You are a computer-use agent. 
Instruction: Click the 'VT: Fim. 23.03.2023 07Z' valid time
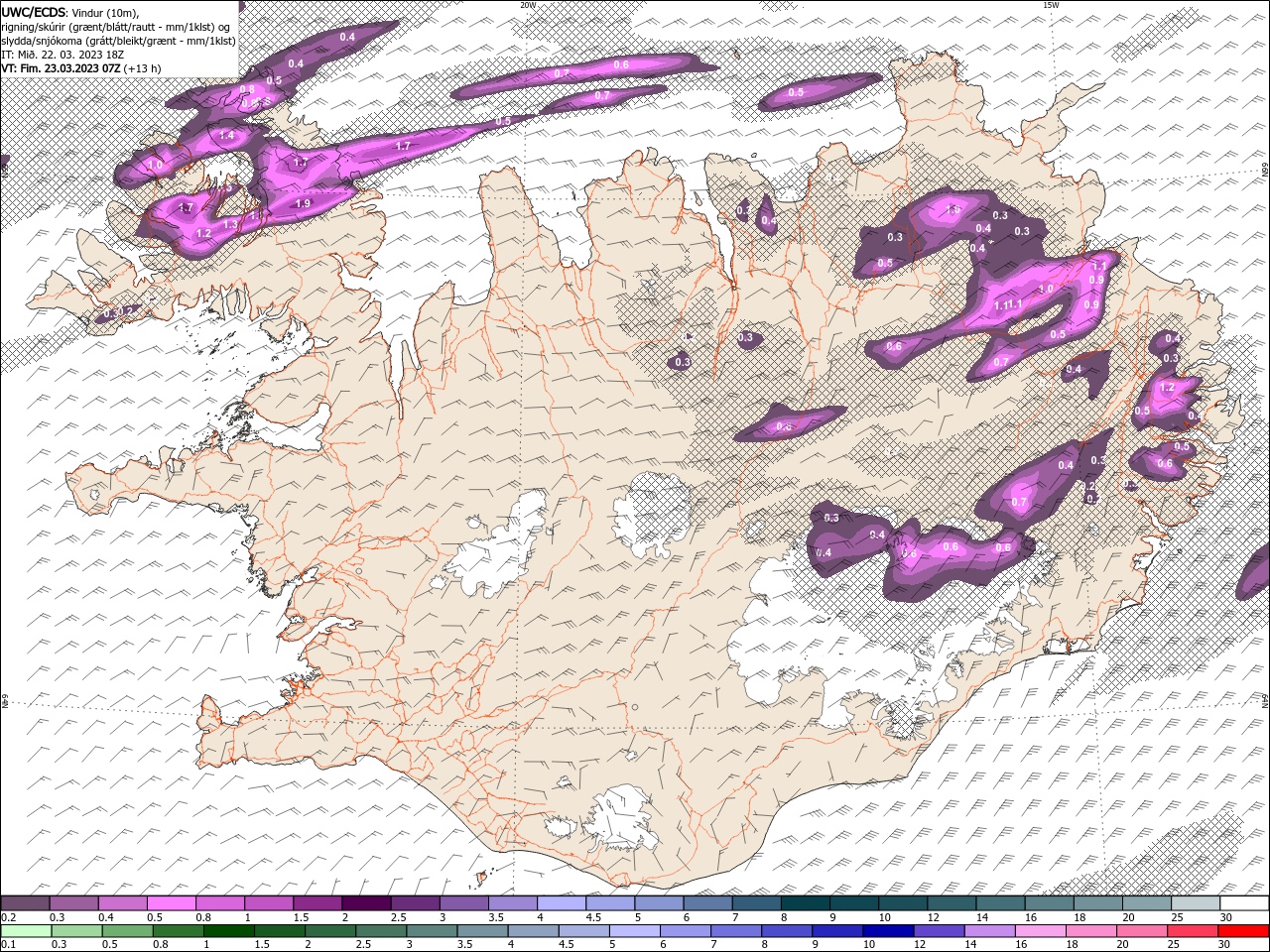(x=61, y=68)
